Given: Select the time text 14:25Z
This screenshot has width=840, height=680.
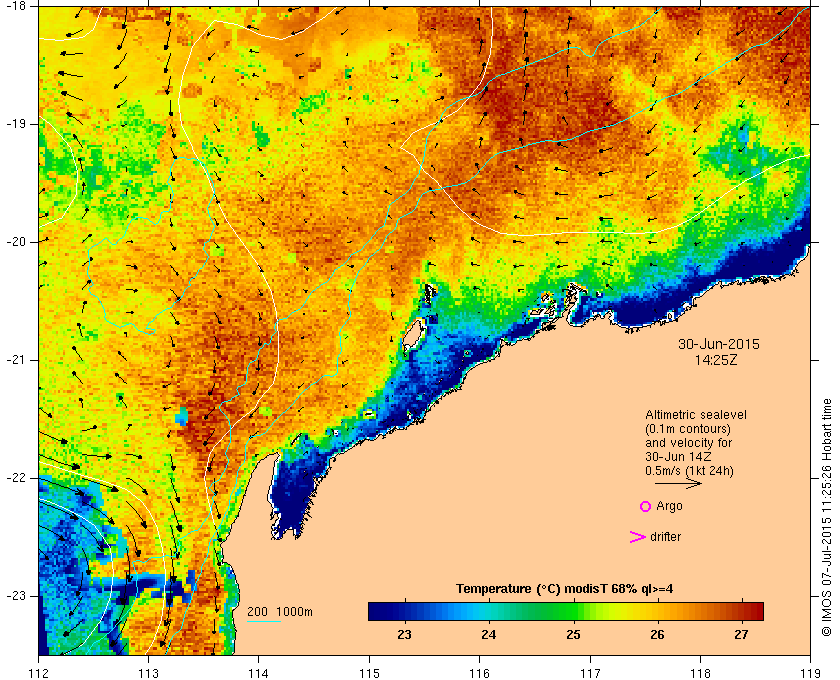Looking at the screenshot, I should click(x=716, y=360).
